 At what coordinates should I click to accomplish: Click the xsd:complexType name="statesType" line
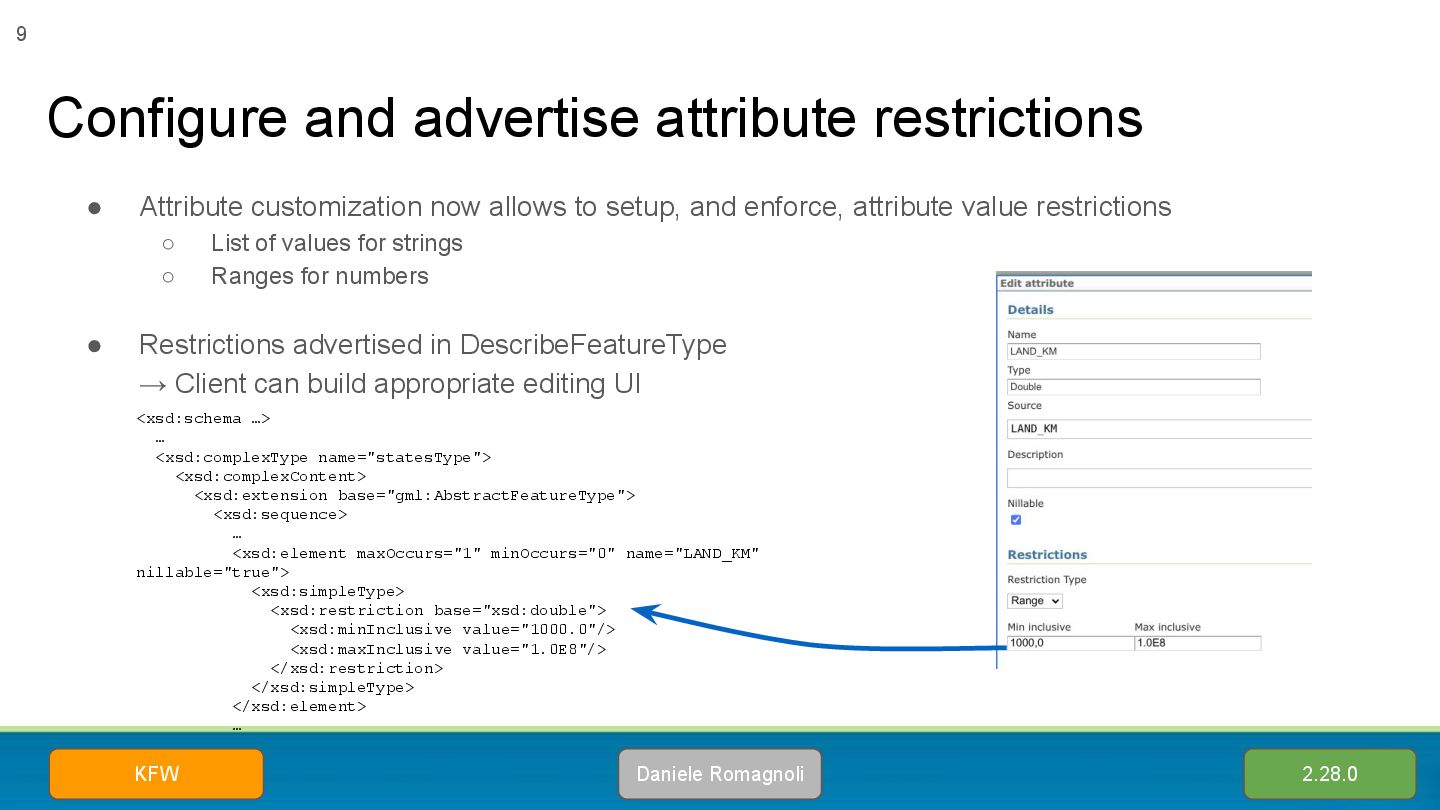pyautogui.click(x=324, y=458)
